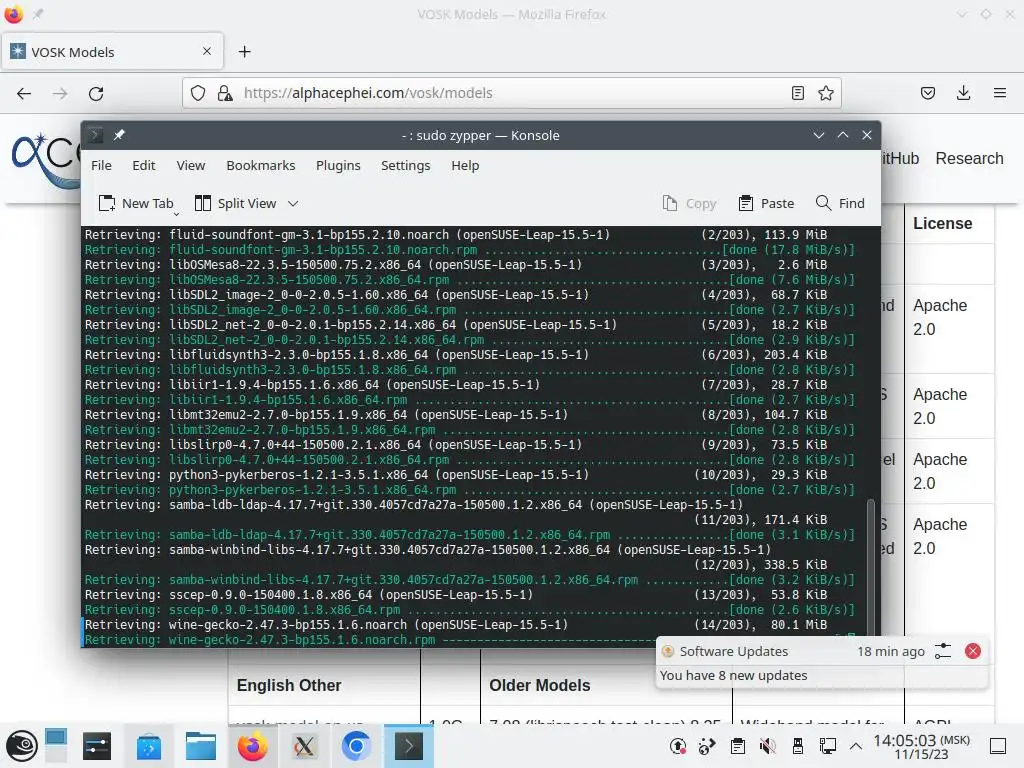Switch to Firefox in the taskbar

tap(252, 746)
